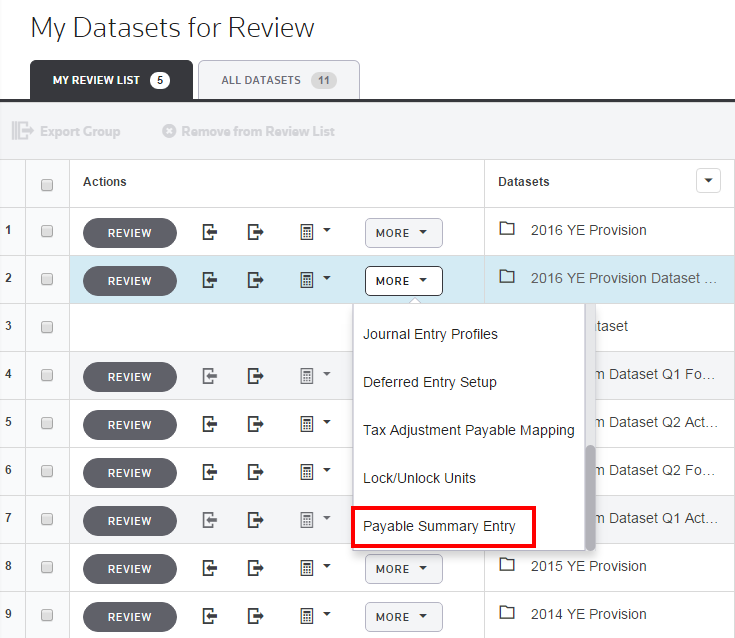Click export icon in row 5

click(256, 424)
